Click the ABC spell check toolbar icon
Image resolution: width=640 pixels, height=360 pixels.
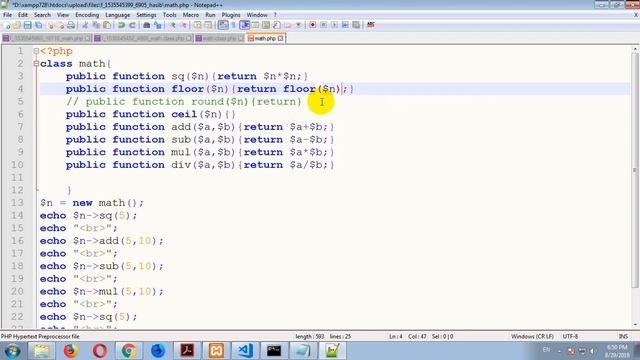click(371, 25)
